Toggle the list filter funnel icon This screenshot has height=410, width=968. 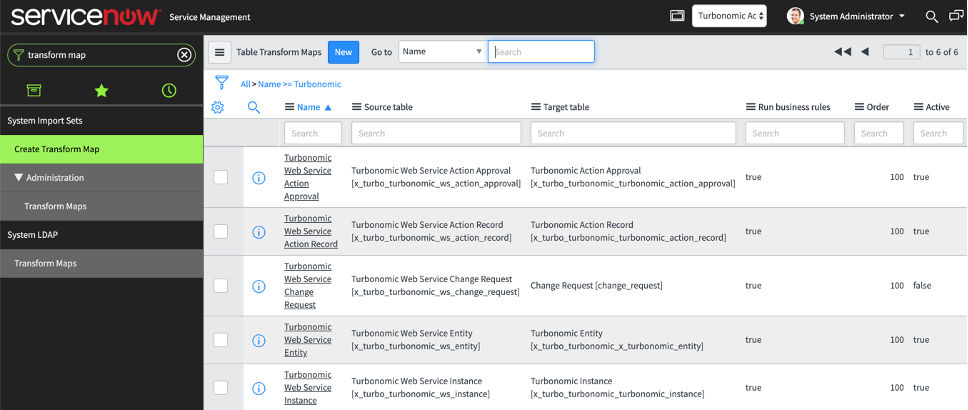coord(222,82)
